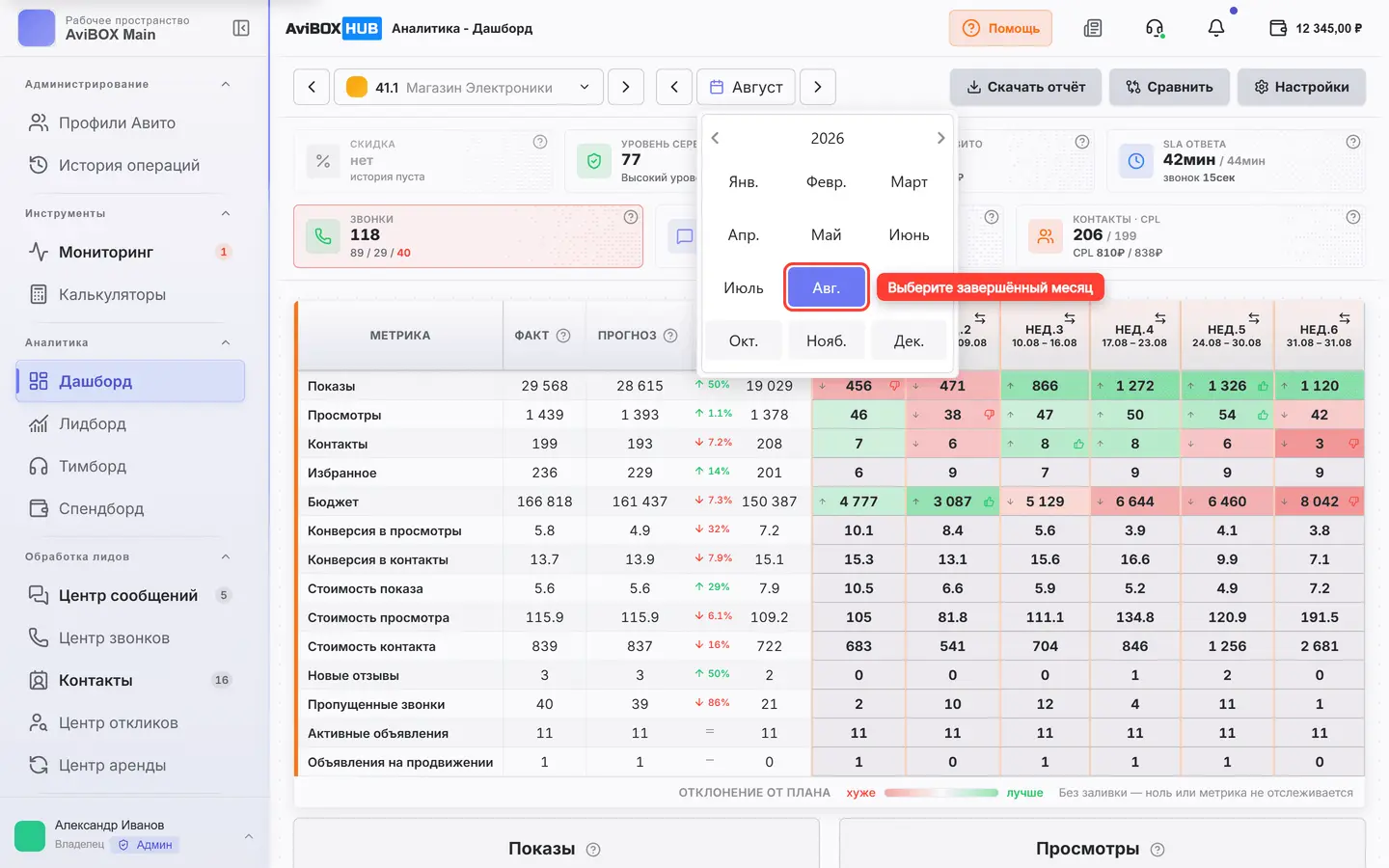Image resolution: width=1389 pixels, height=868 pixels.
Task: Collapse Аналитика section chevron
Action: point(226,343)
